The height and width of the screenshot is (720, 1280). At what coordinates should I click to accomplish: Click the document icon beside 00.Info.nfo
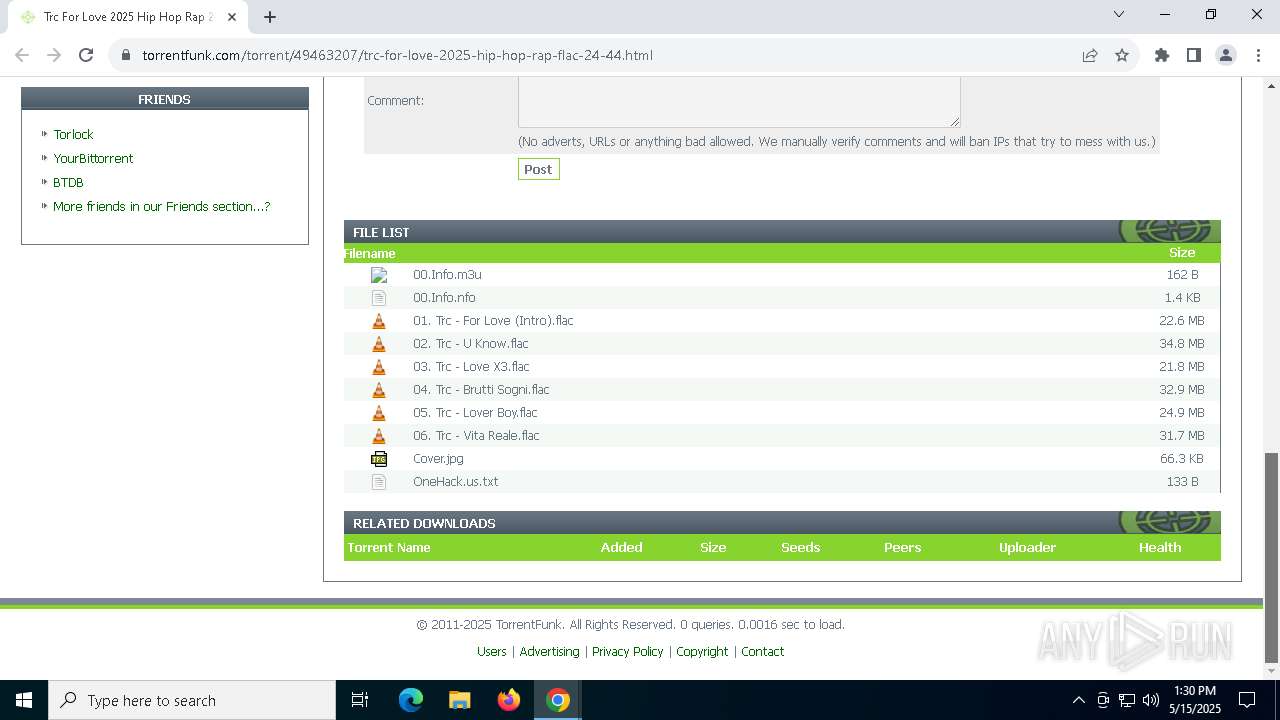[379, 298]
